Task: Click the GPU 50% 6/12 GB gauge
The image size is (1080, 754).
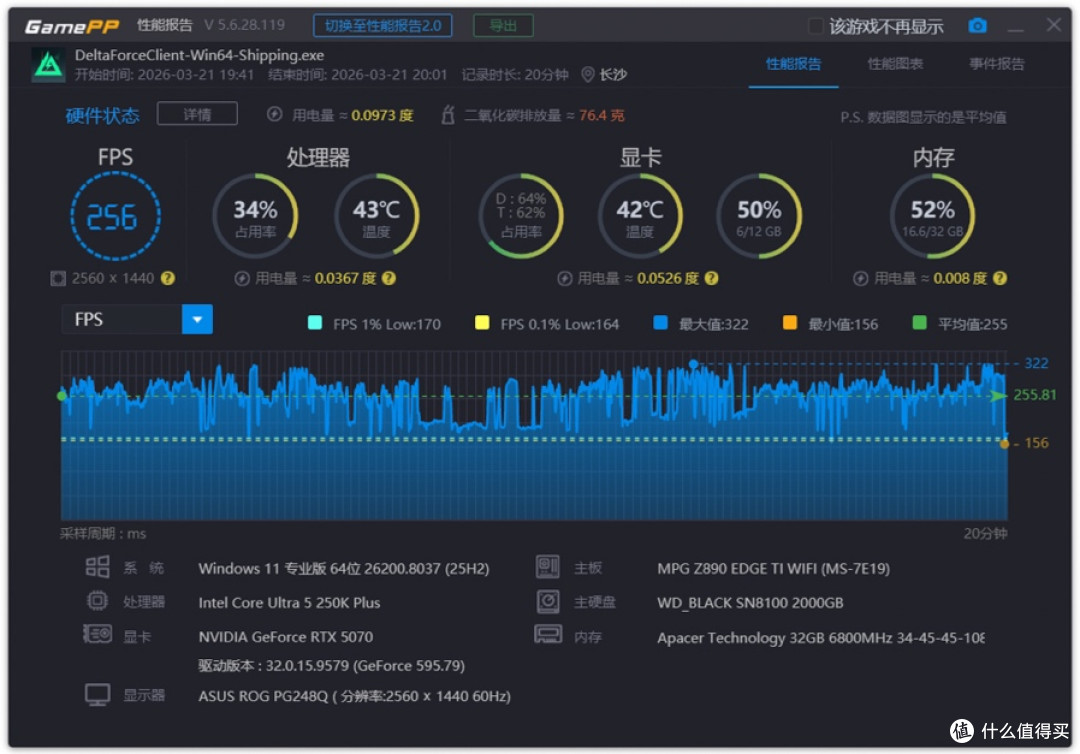Action: (x=759, y=216)
